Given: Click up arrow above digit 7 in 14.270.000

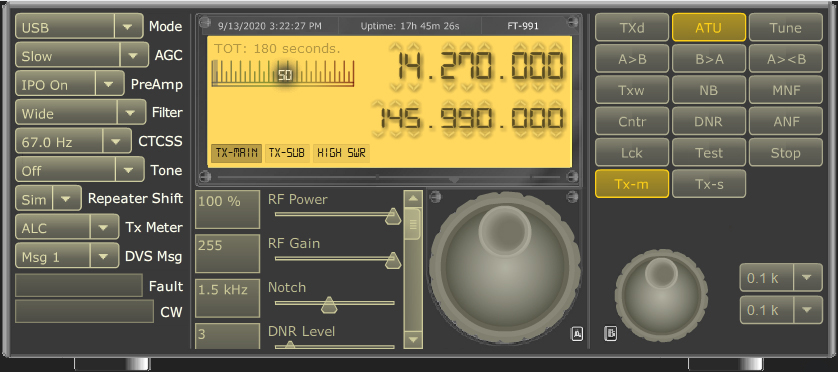Looking at the screenshot, I should (467, 47).
